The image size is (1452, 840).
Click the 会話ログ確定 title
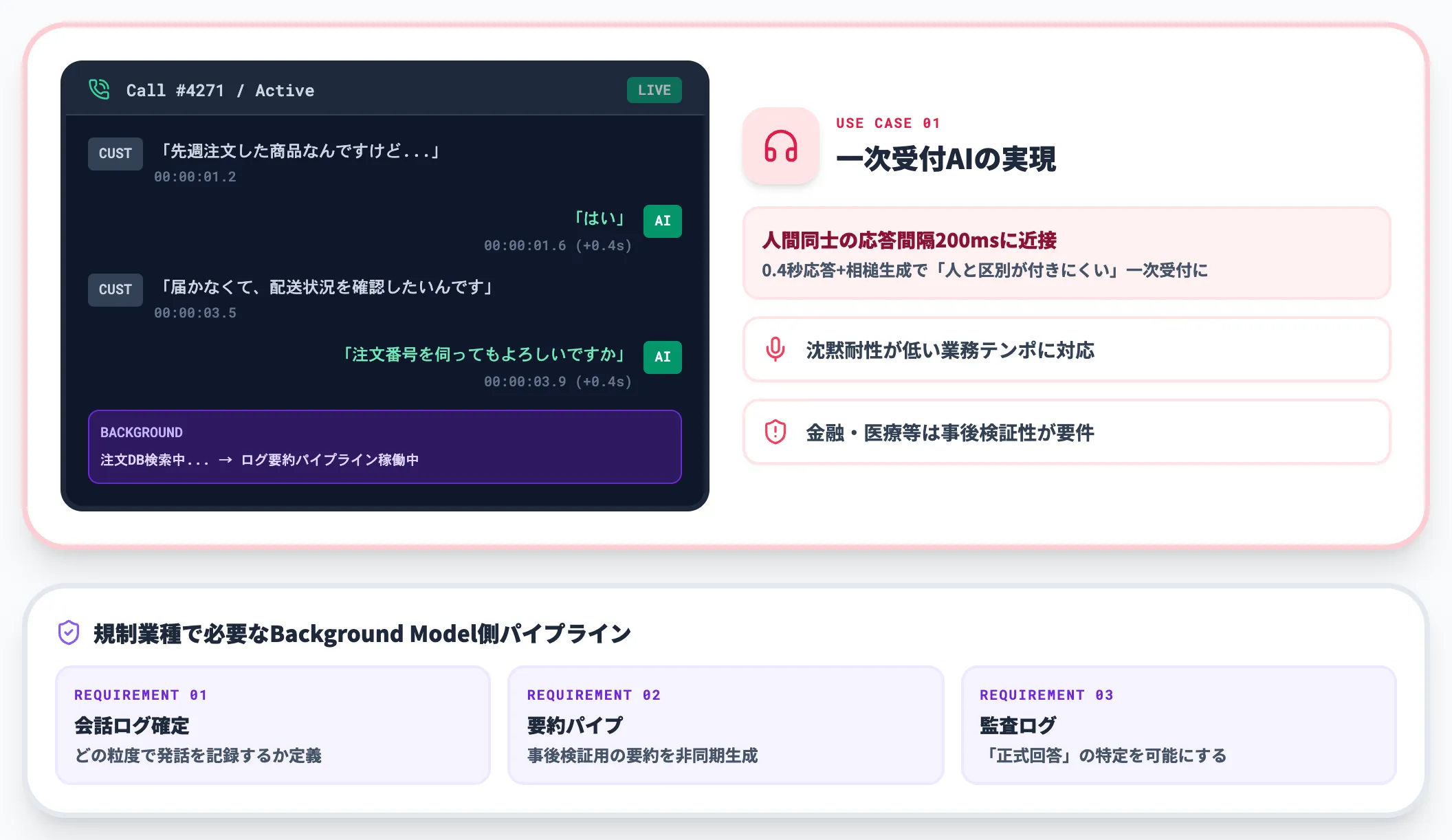[x=131, y=725]
